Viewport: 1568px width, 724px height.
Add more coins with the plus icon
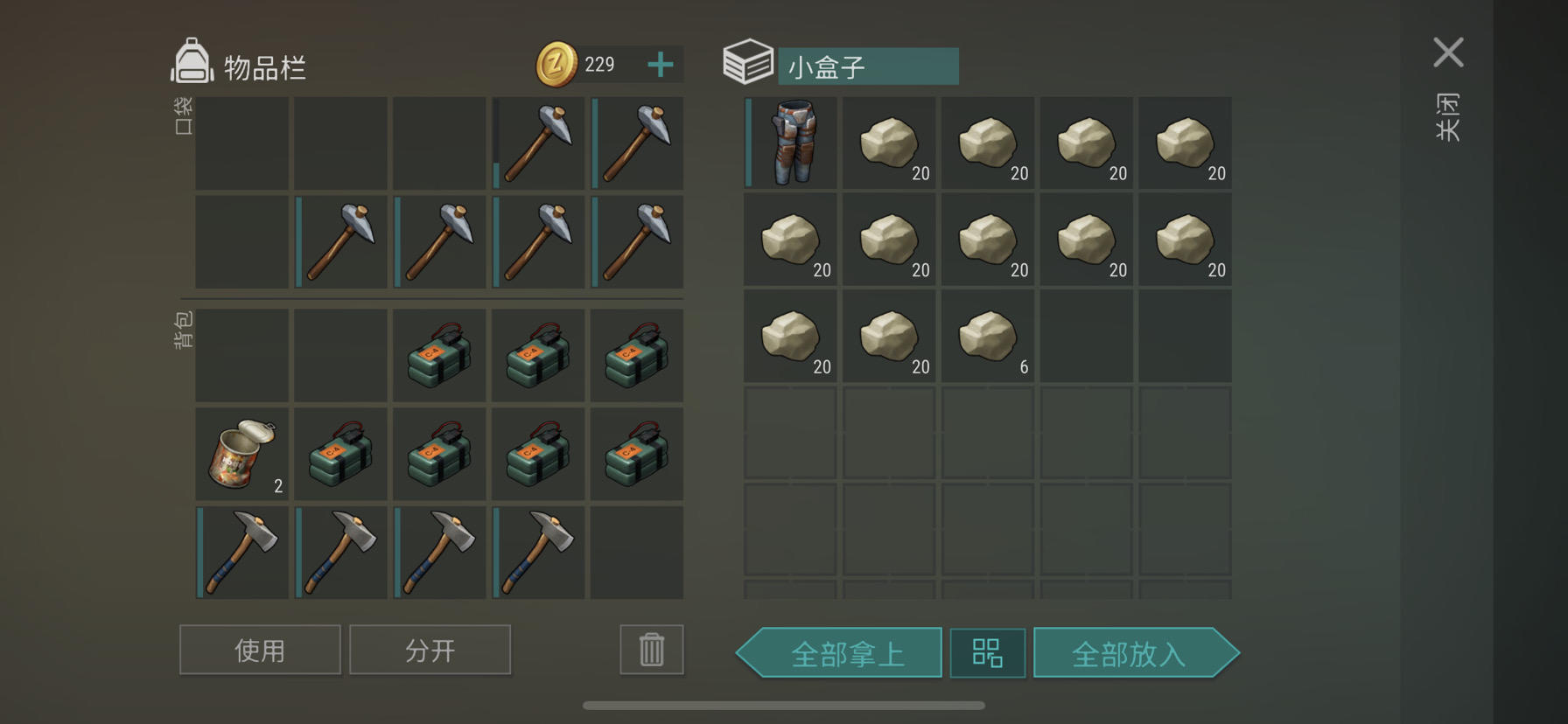(661, 64)
